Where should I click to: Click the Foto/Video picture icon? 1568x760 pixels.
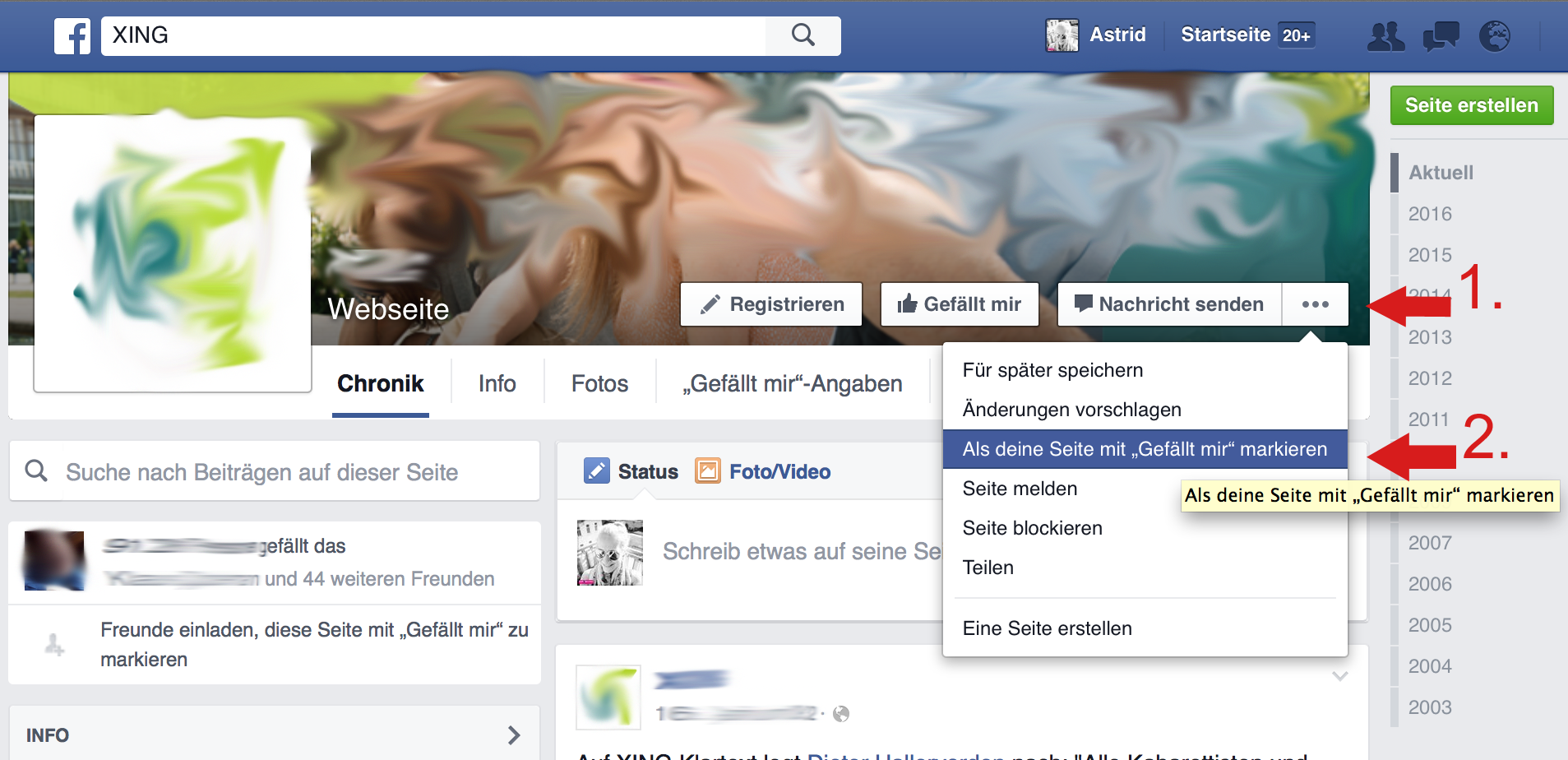707,471
